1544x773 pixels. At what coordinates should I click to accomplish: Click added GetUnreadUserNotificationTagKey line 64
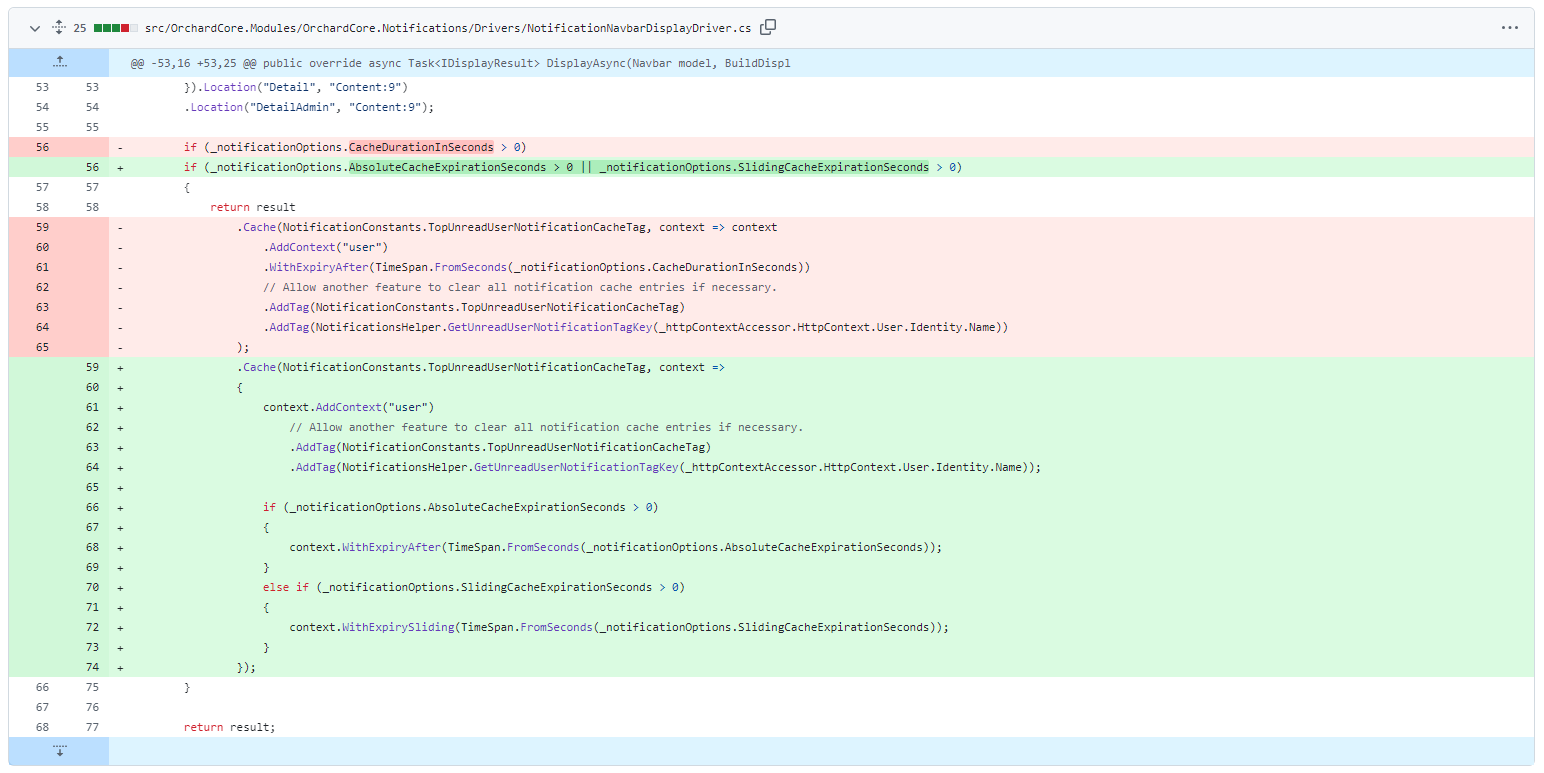click(666, 467)
